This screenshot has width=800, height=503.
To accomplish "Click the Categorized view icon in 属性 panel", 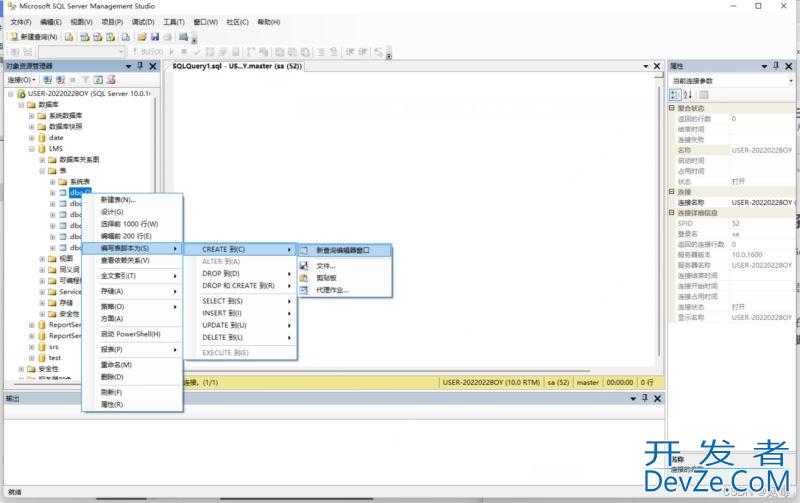I will (675, 95).
